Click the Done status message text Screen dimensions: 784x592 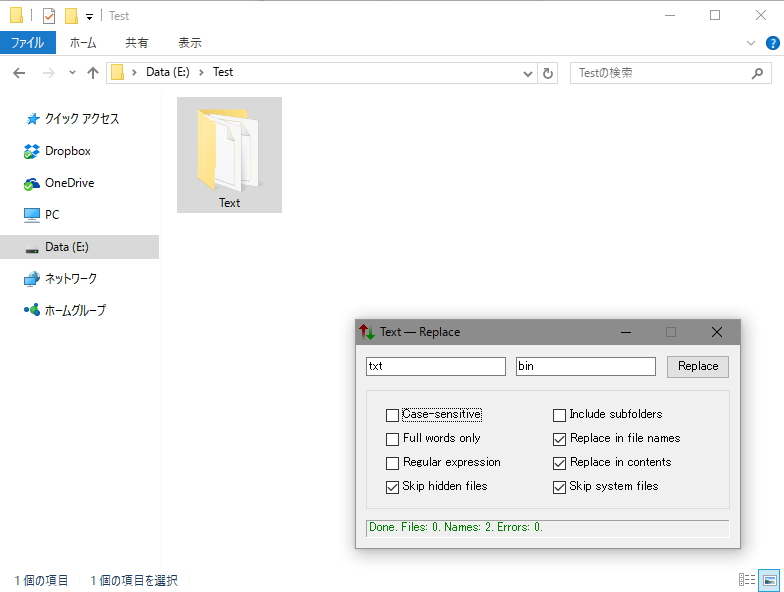click(456, 527)
